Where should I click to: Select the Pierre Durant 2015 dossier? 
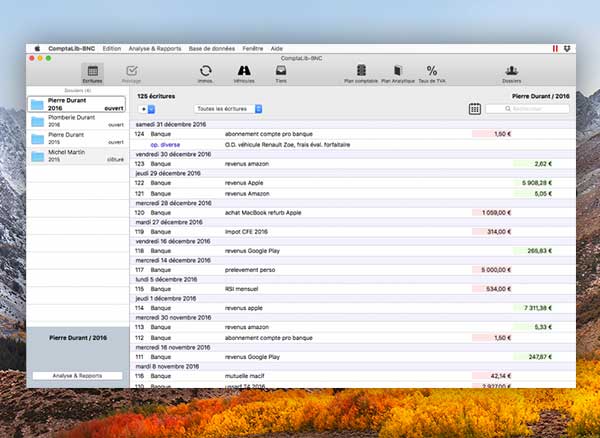tap(77, 138)
